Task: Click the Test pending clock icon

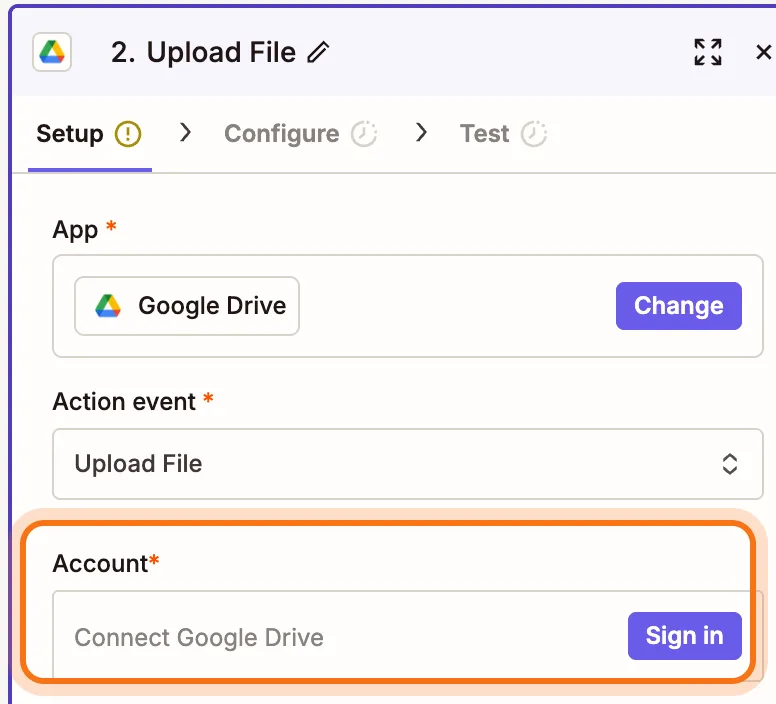Action: click(534, 134)
